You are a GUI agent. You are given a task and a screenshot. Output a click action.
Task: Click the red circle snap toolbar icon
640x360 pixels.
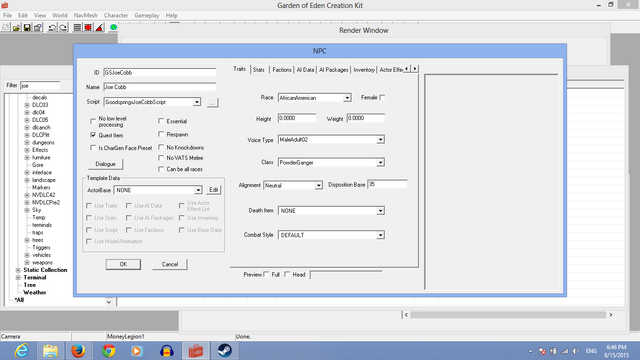coord(88,28)
